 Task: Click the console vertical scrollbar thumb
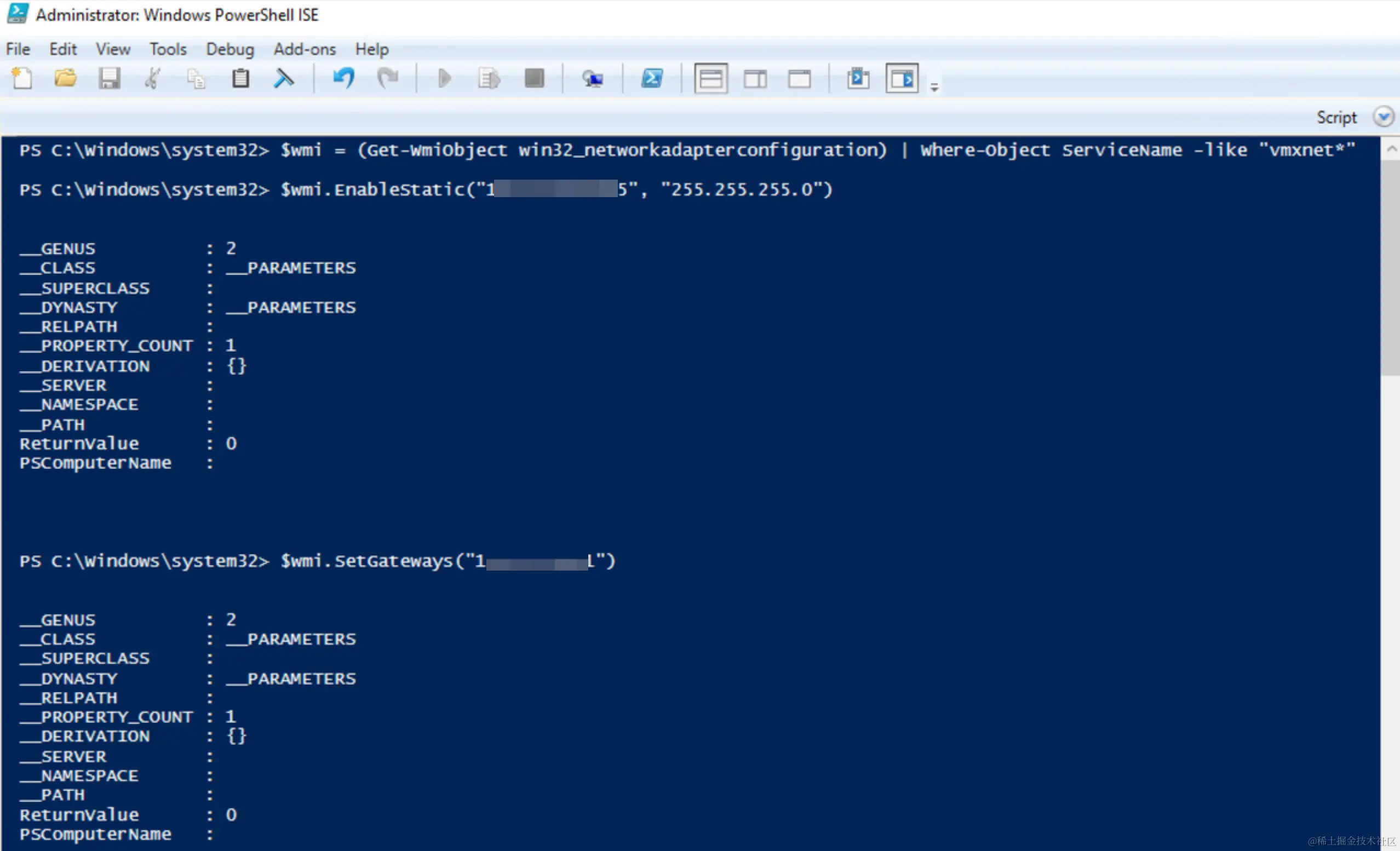click(1390, 267)
